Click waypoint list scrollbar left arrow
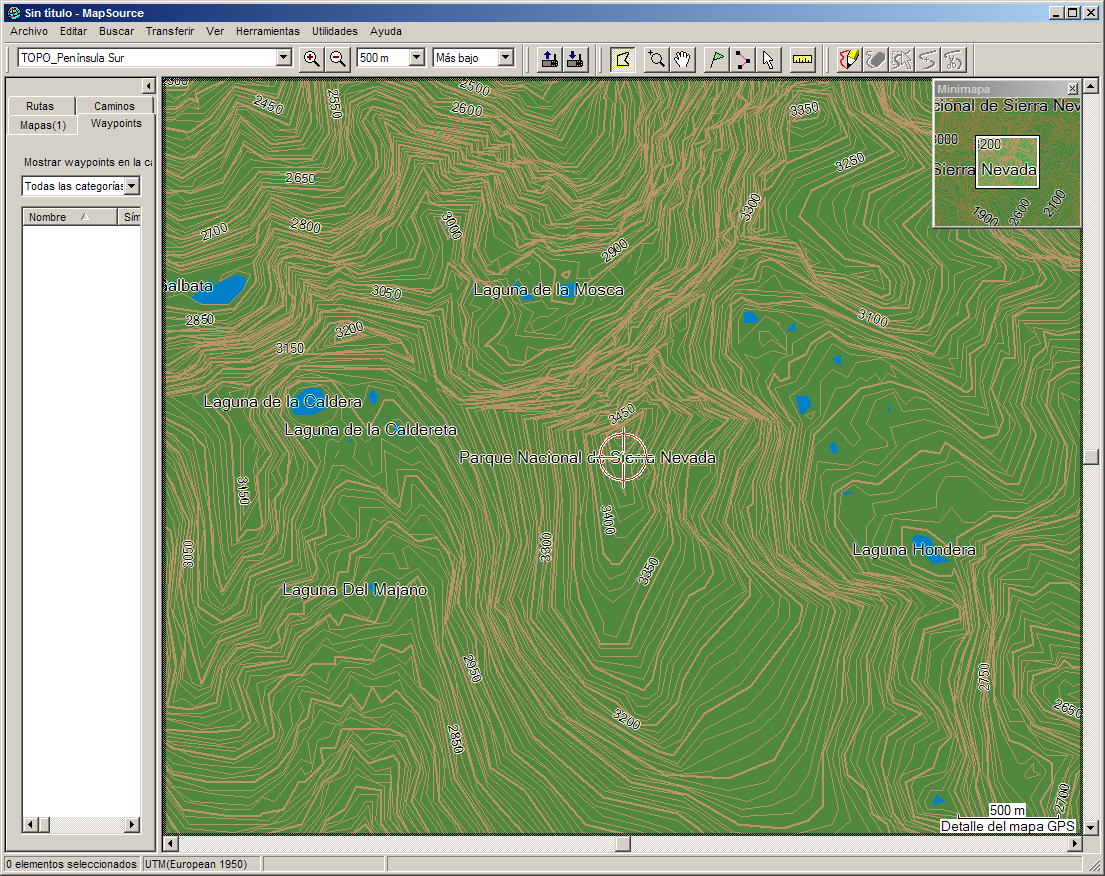 click(30, 825)
